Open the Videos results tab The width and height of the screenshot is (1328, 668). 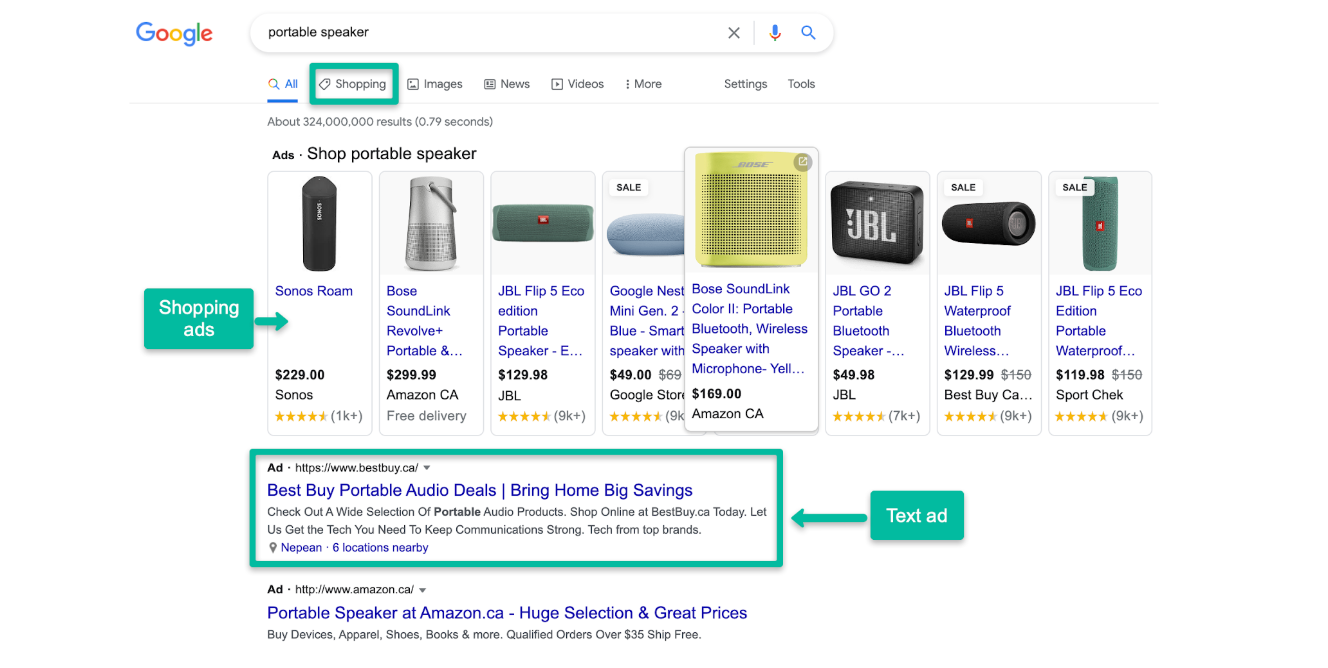(x=578, y=84)
